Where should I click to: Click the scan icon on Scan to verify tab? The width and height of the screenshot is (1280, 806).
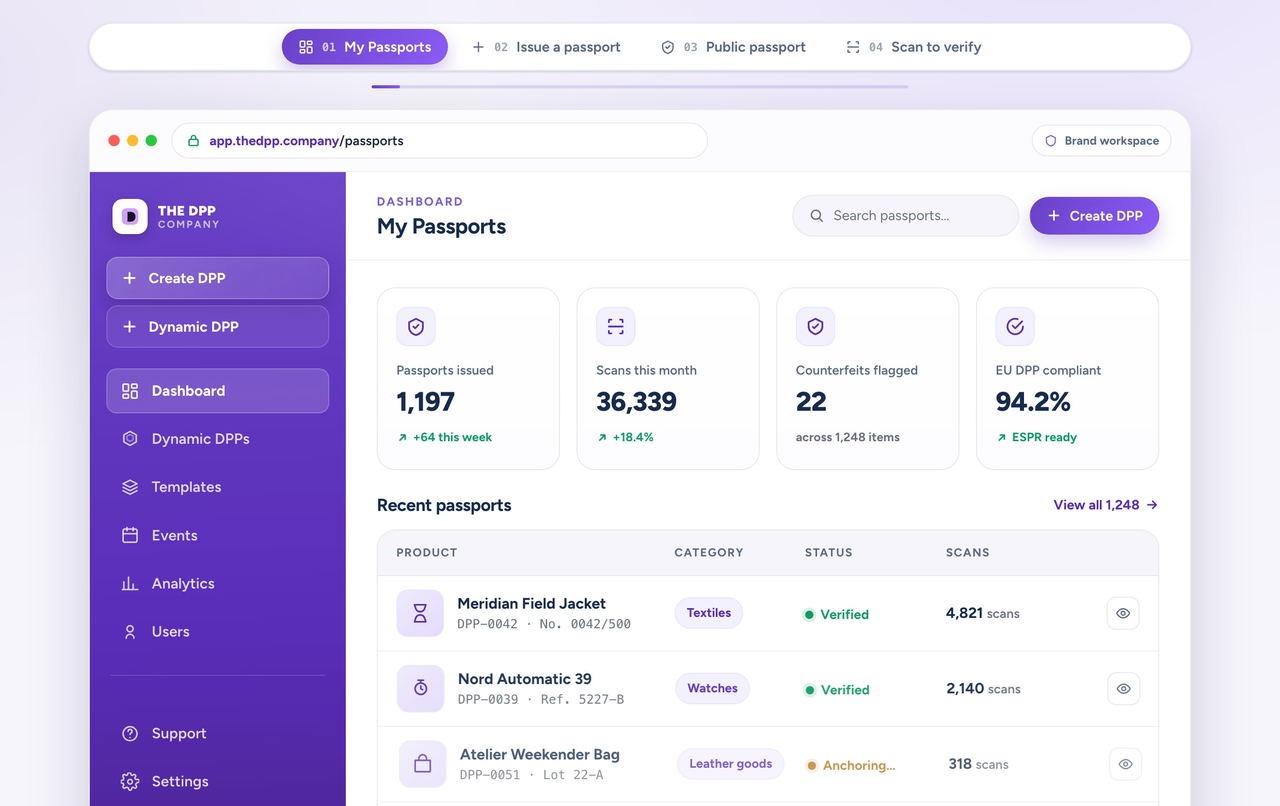[853, 47]
